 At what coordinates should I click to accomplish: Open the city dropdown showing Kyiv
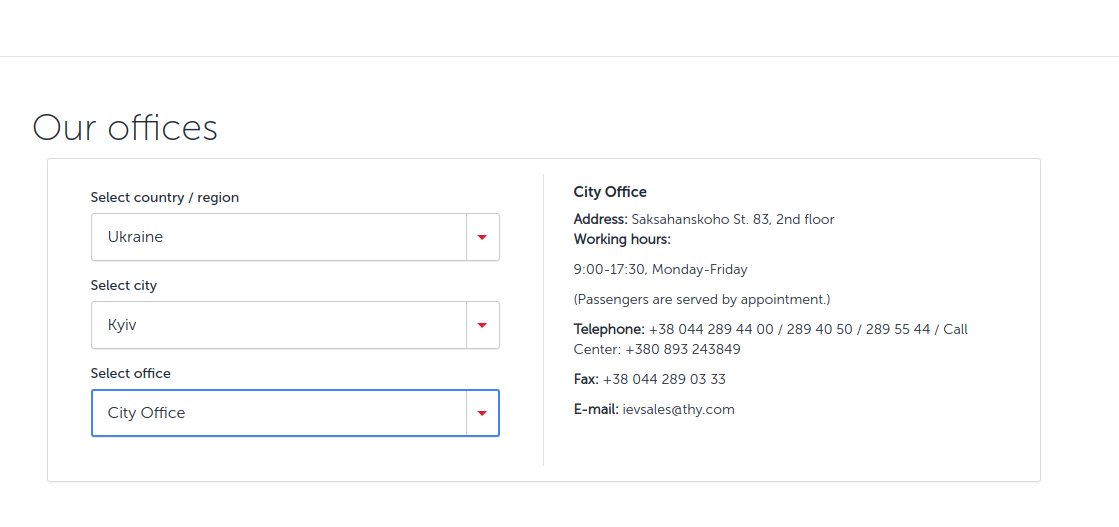(279, 325)
